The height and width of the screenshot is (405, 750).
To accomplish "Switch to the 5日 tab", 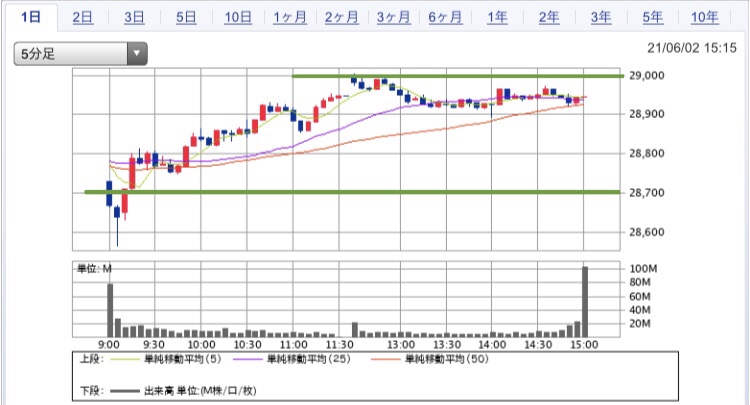I will click(x=186, y=18).
